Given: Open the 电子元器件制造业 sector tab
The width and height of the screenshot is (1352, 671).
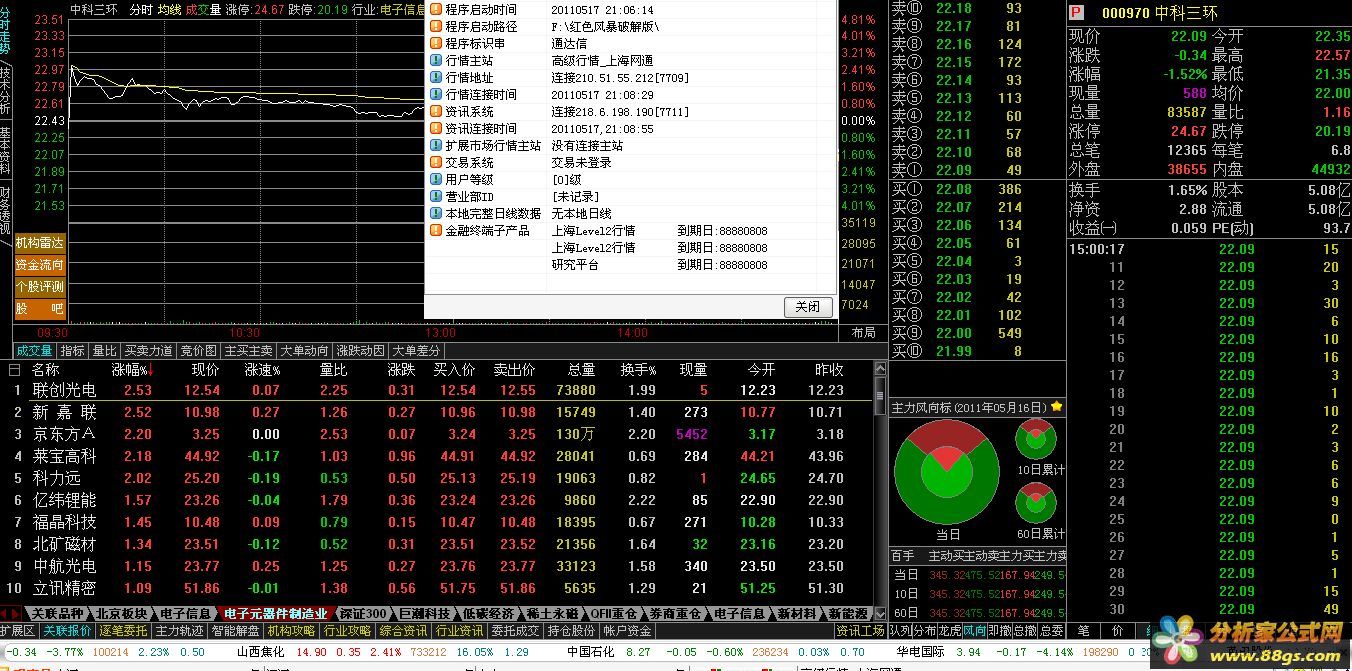Looking at the screenshot, I should [x=275, y=613].
